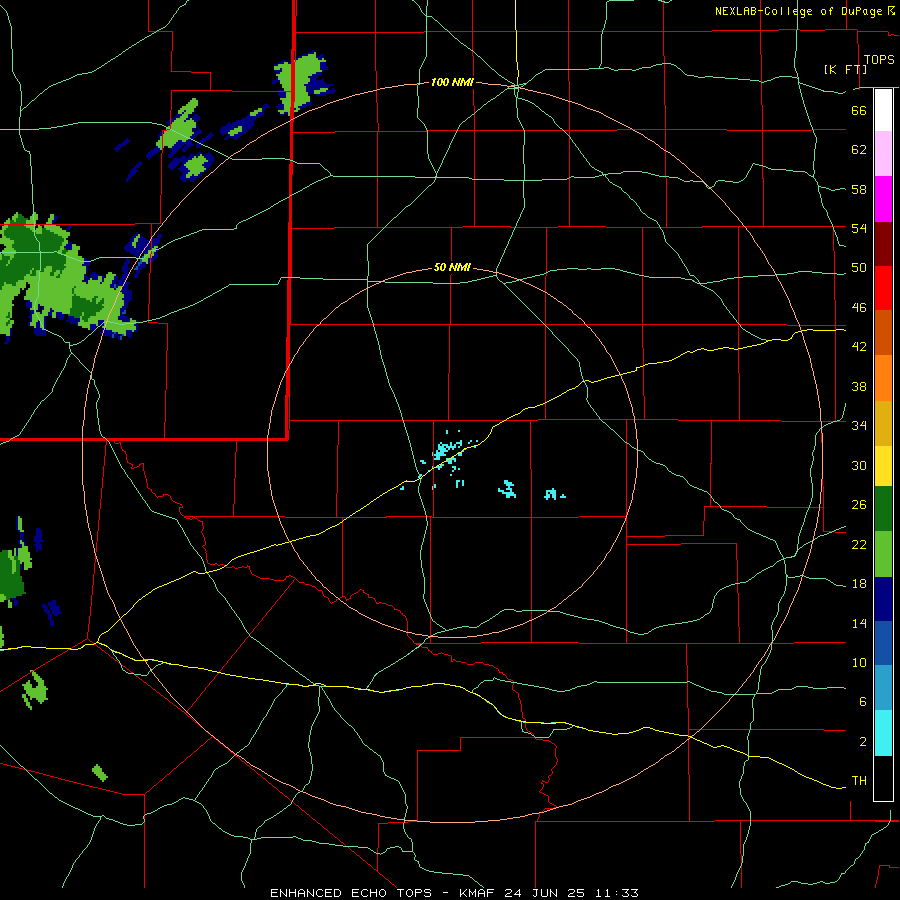
Task: Click the legend value '66'
Action: tap(859, 111)
